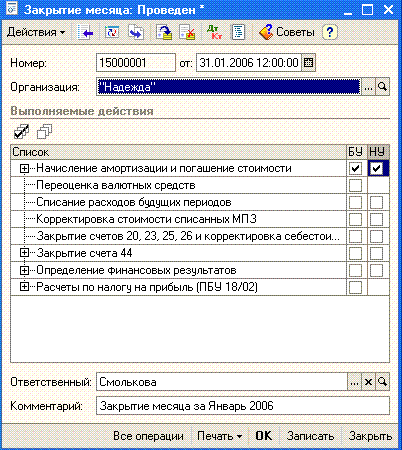Click the yellow help question mark icon
The height and width of the screenshot is (450, 402).
[330, 32]
